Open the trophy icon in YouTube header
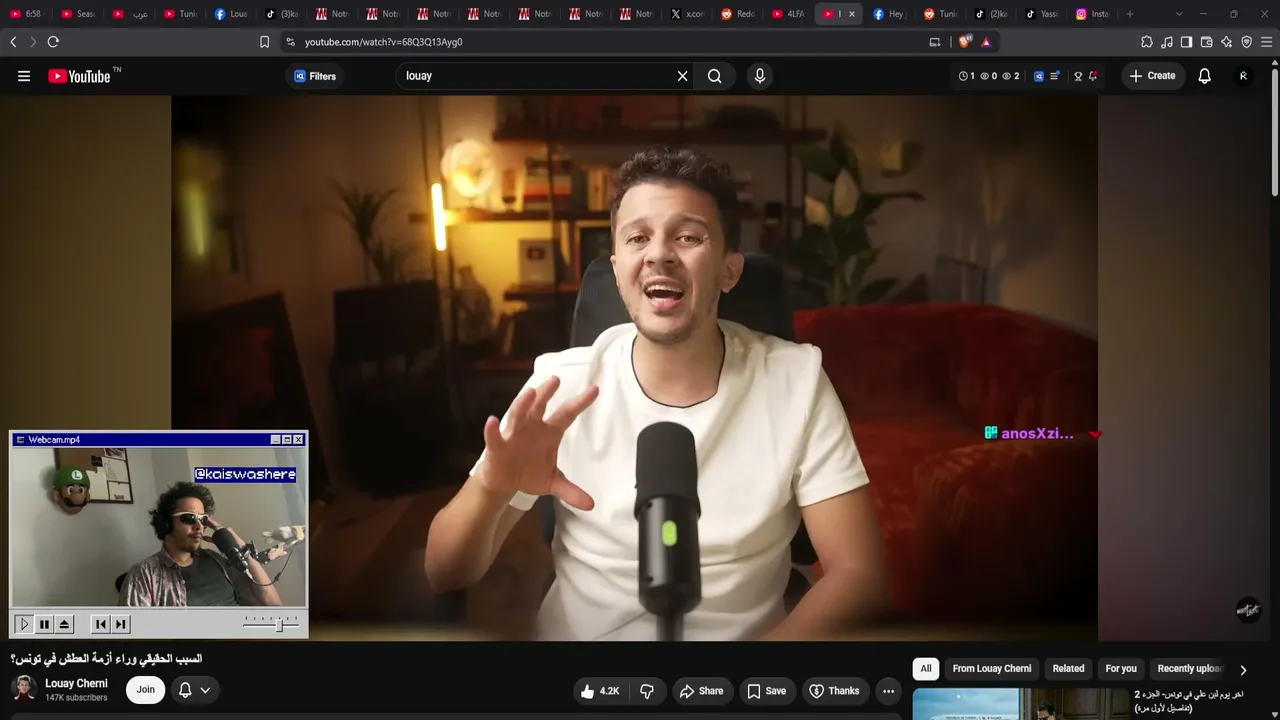1280x720 pixels. (1078, 76)
